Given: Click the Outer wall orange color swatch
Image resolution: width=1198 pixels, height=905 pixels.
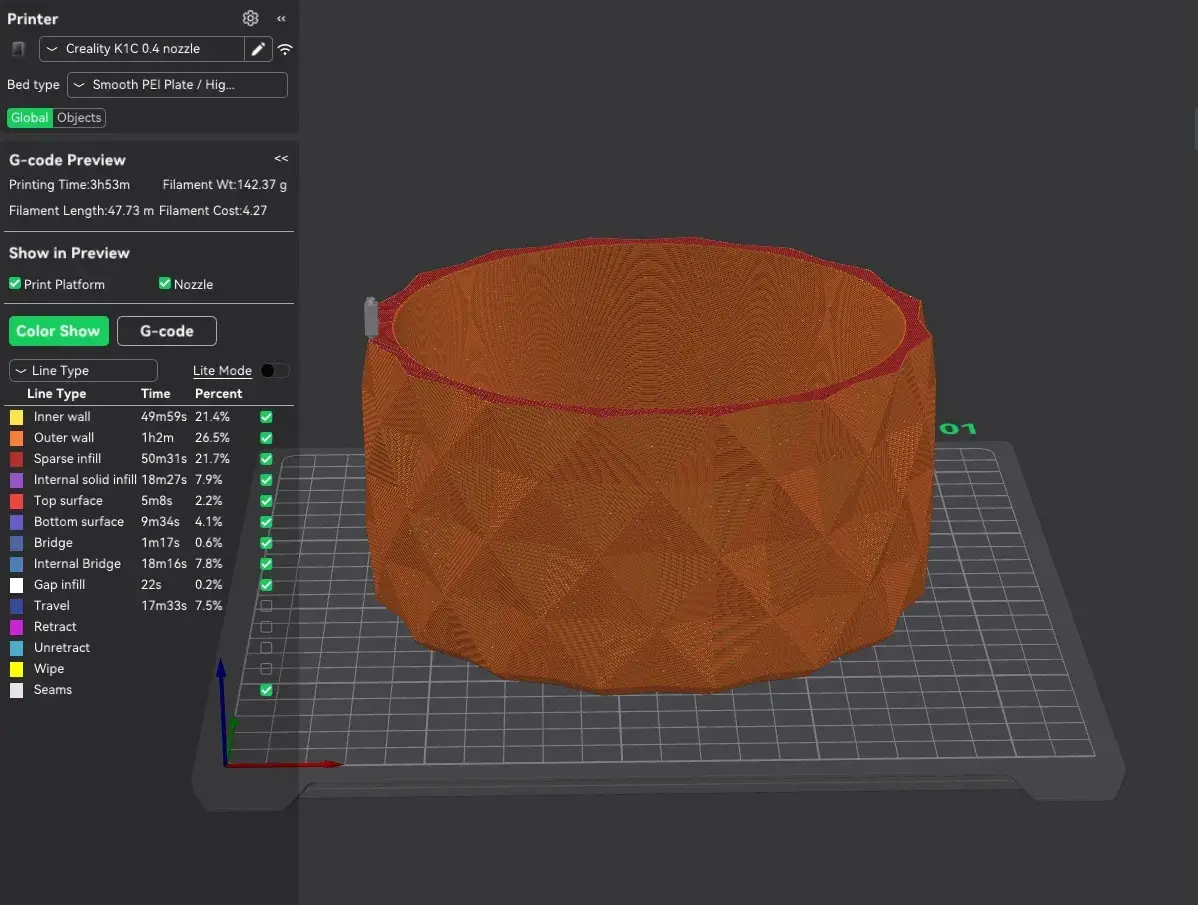Looking at the screenshot, I should [16, 438].
